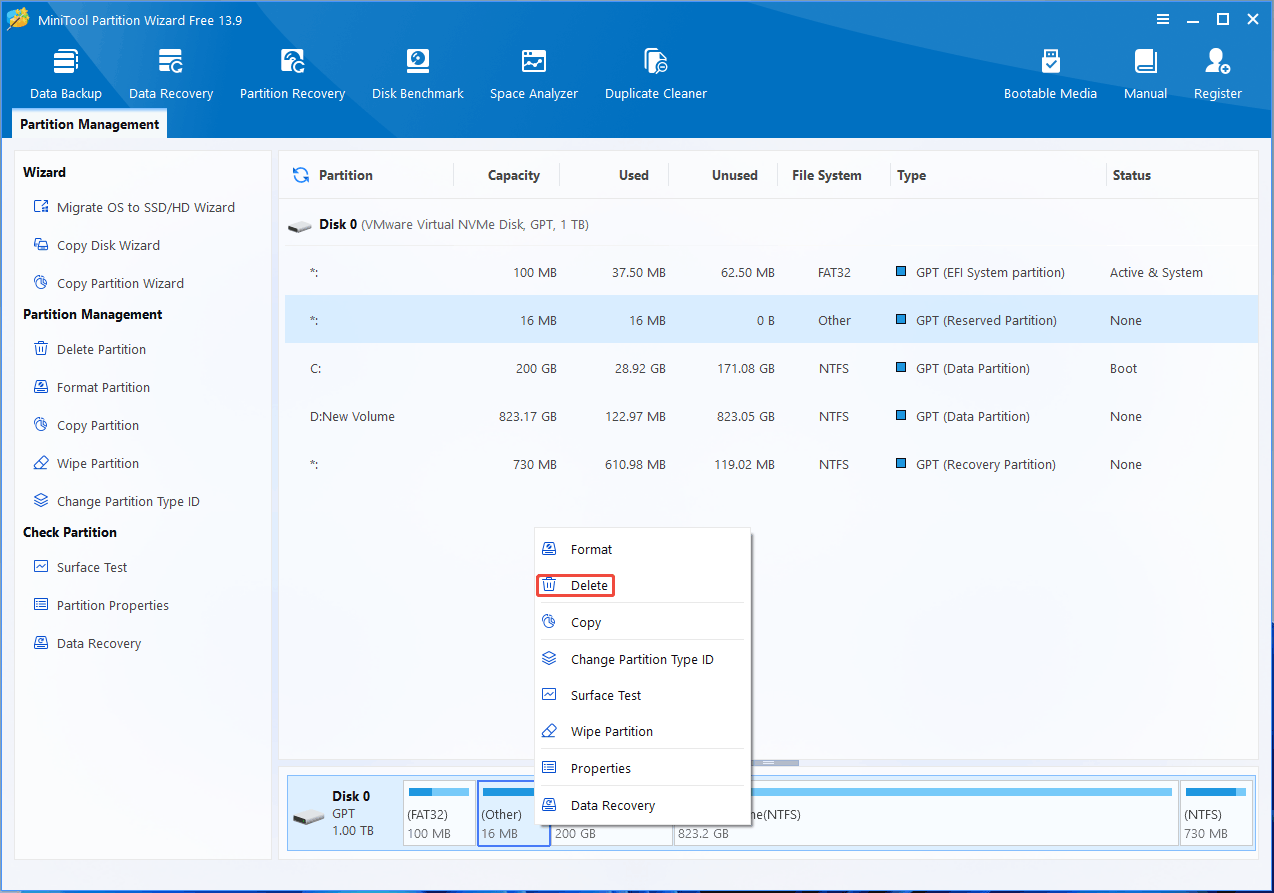This screenshot has width=1274, height=893.
Task: Click the Boot status cell
Action: pos(1123,368)
